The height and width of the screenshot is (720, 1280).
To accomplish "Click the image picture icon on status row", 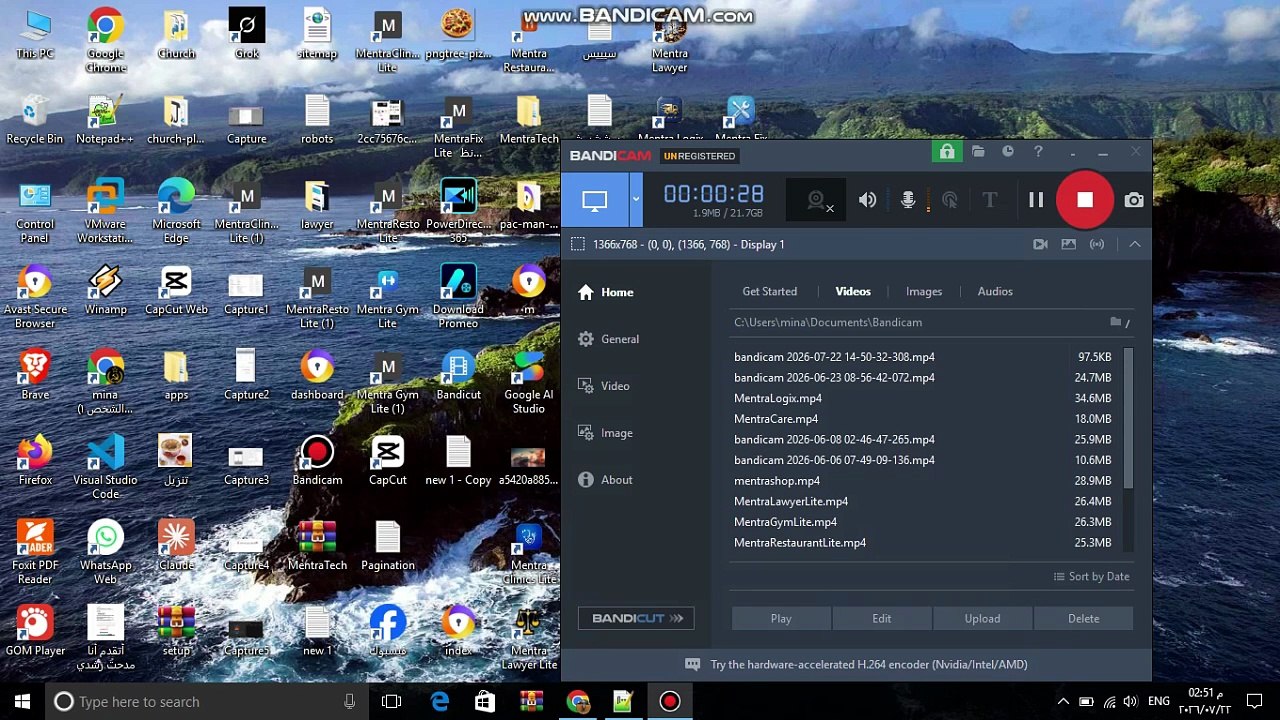I will tap(1069, 244).
